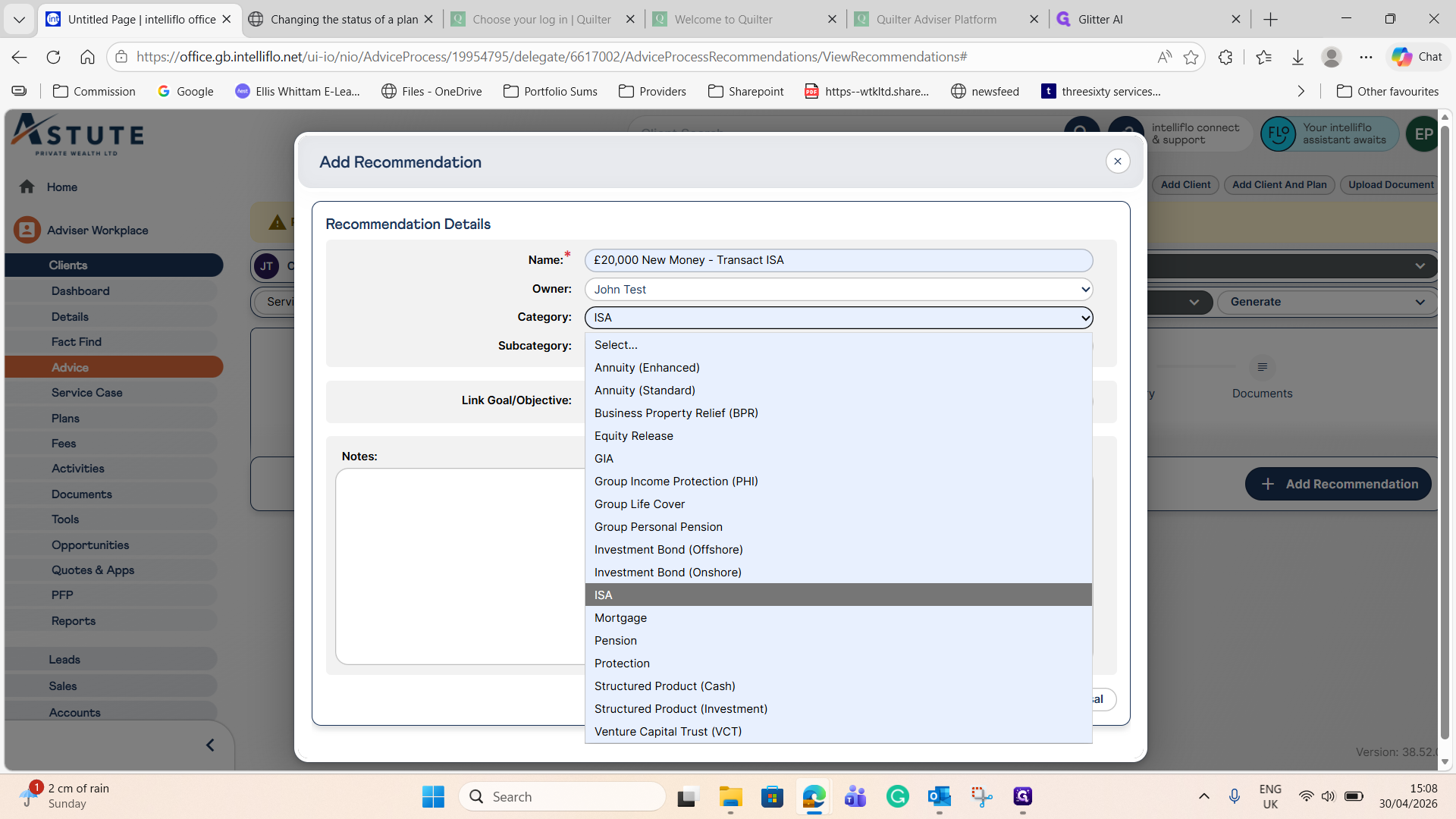
Task: Click the Windows Start button
Action: coord(433,796)
